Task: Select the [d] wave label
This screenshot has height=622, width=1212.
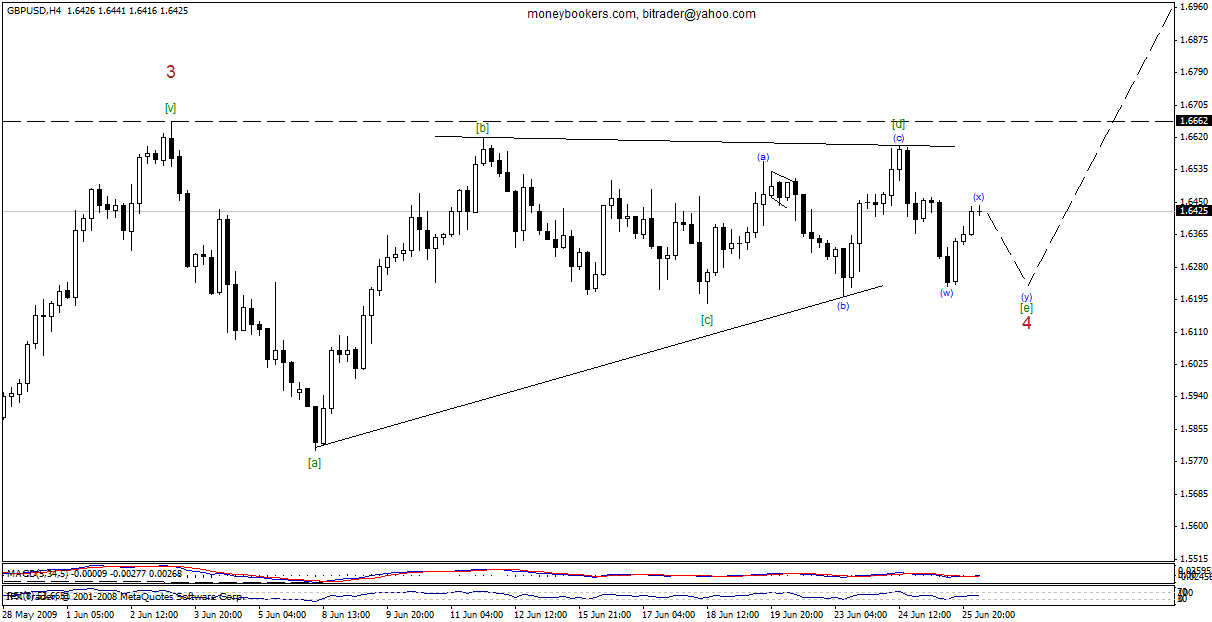Action: tap(898, 125)
